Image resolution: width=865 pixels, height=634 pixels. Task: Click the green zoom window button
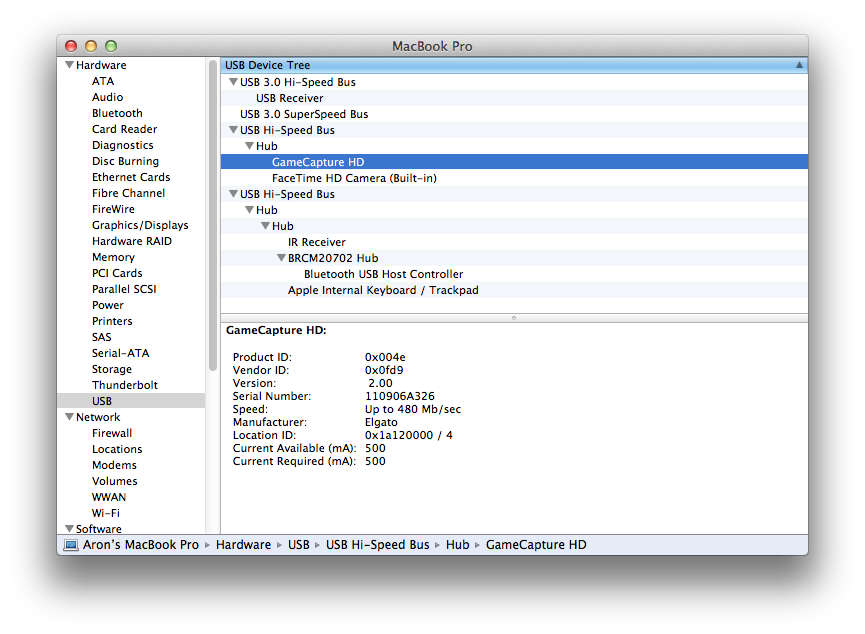pos(111,46)
